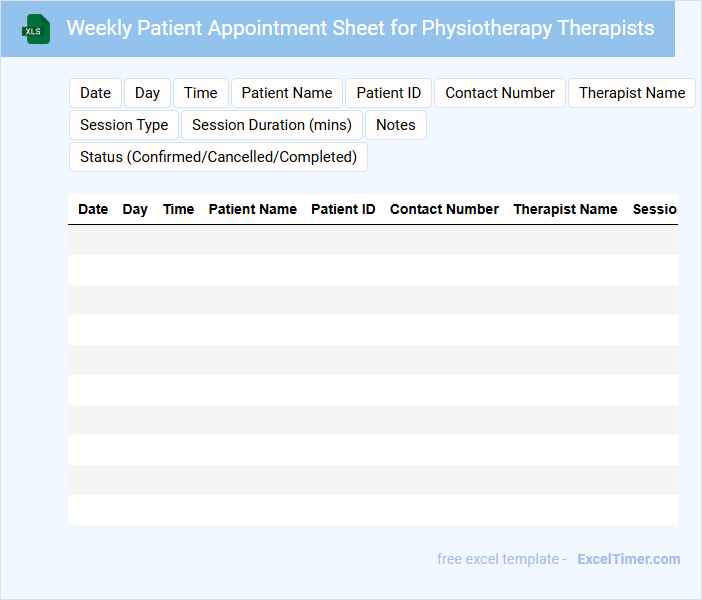Click the Day column header

(x=135, y=209)
